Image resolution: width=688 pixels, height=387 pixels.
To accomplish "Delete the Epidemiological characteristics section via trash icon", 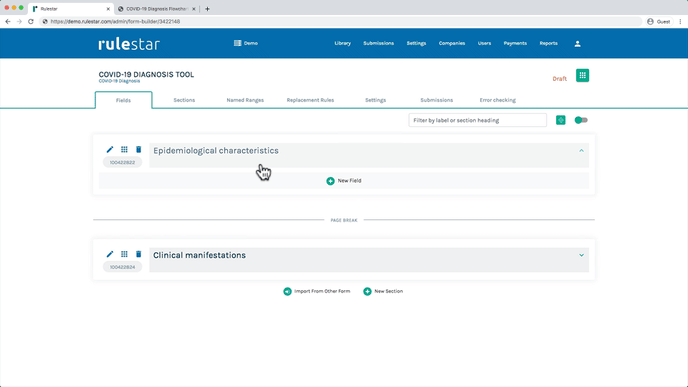I will point(138,150).
